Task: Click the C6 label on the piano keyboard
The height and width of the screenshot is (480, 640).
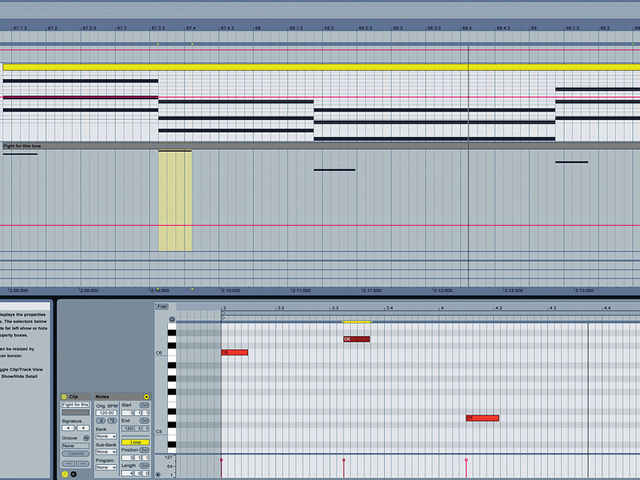Action: coord(159,353)
